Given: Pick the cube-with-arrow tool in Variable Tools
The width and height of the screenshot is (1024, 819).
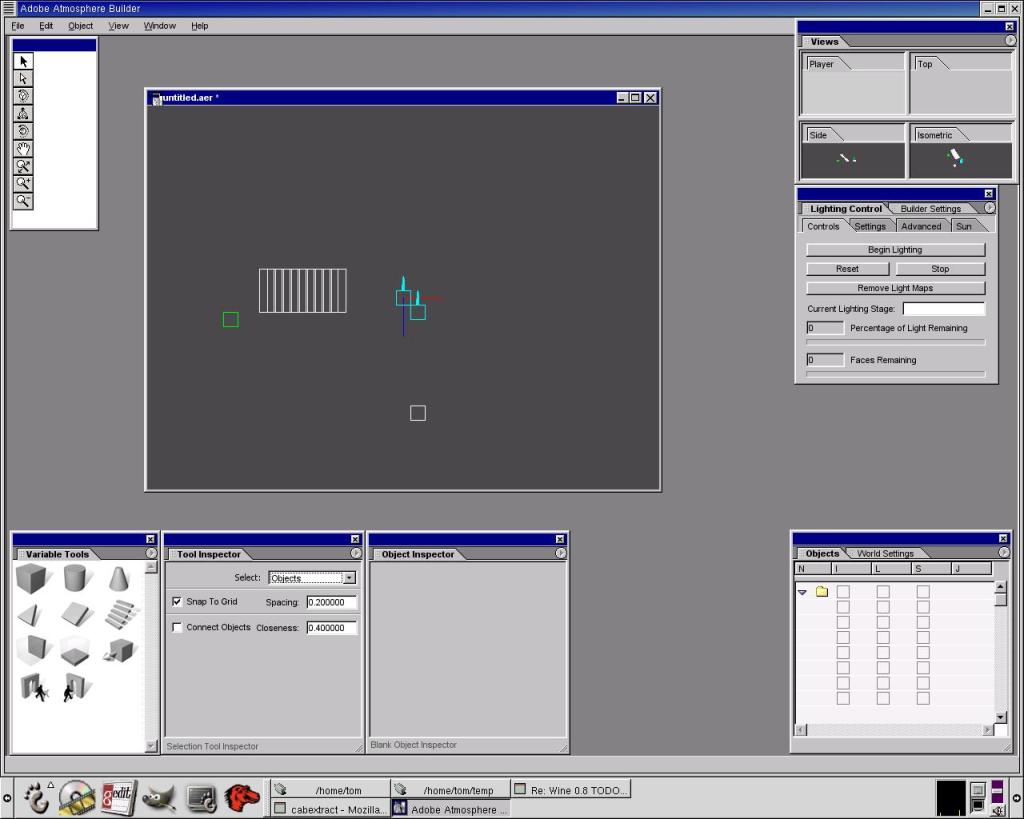Looking at the screenshot, I should 120,650.
